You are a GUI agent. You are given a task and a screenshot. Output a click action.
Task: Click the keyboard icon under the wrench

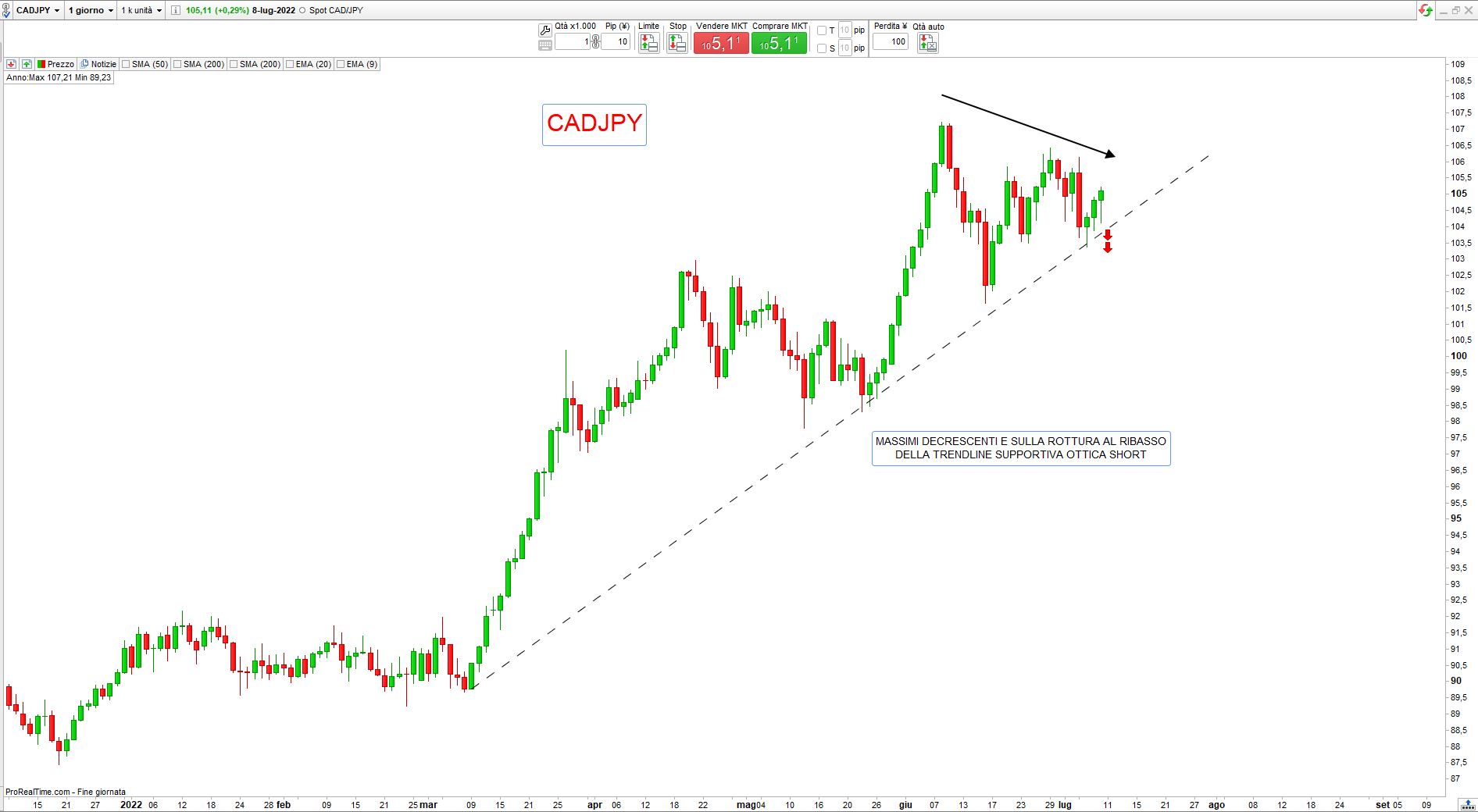tap(545, 45)
